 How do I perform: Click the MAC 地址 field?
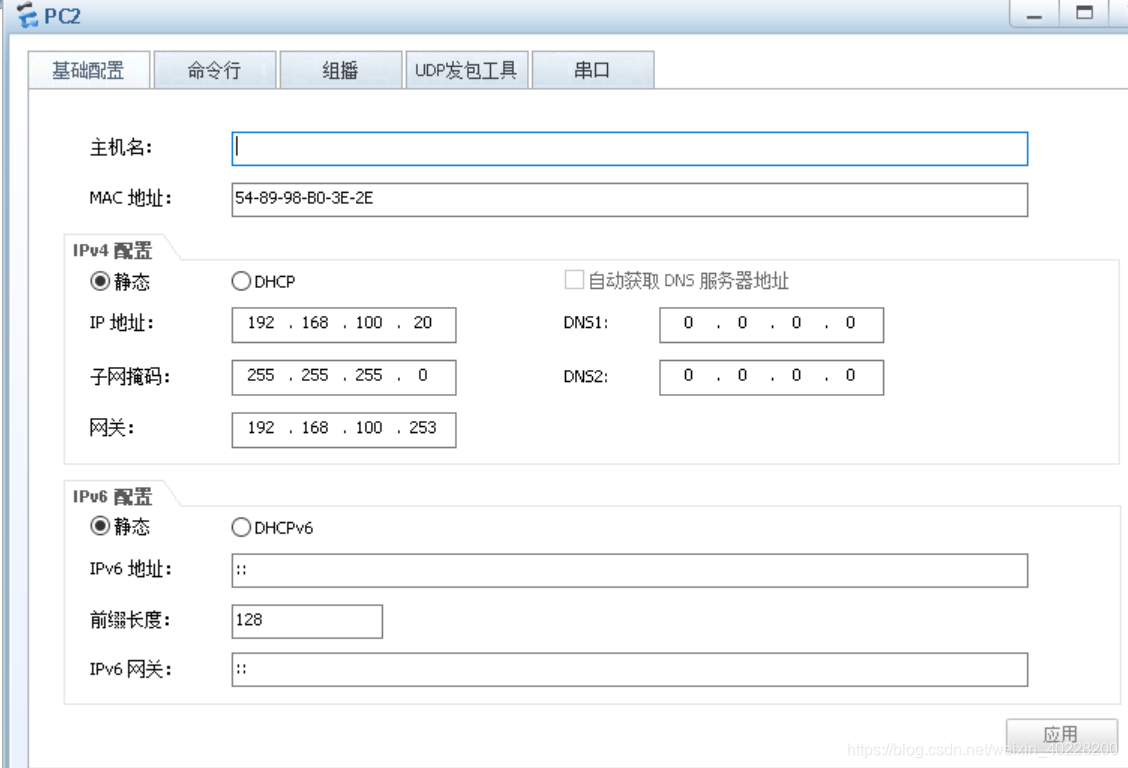[x=629, y=199]
